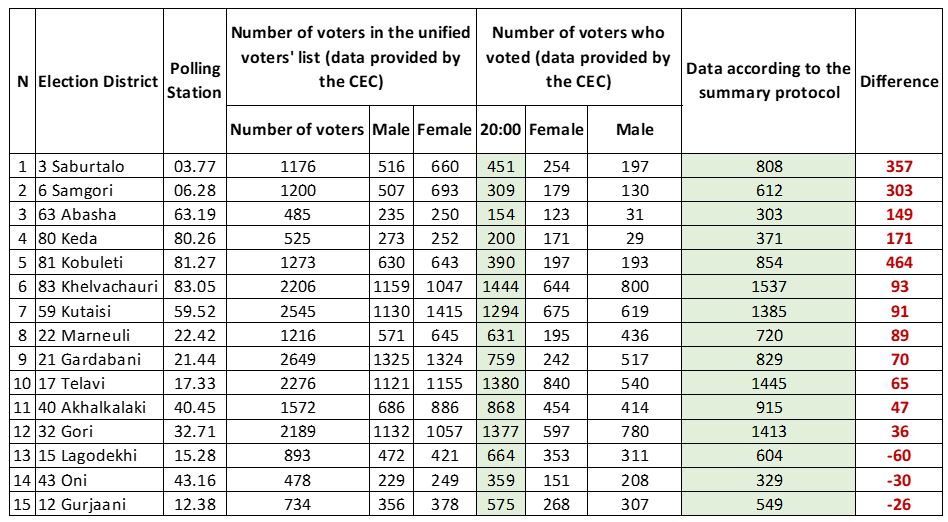Screen dimensions: 948x522
Task: Select the 3 Saburtalo district cell
Action: (x=99, y=166)
